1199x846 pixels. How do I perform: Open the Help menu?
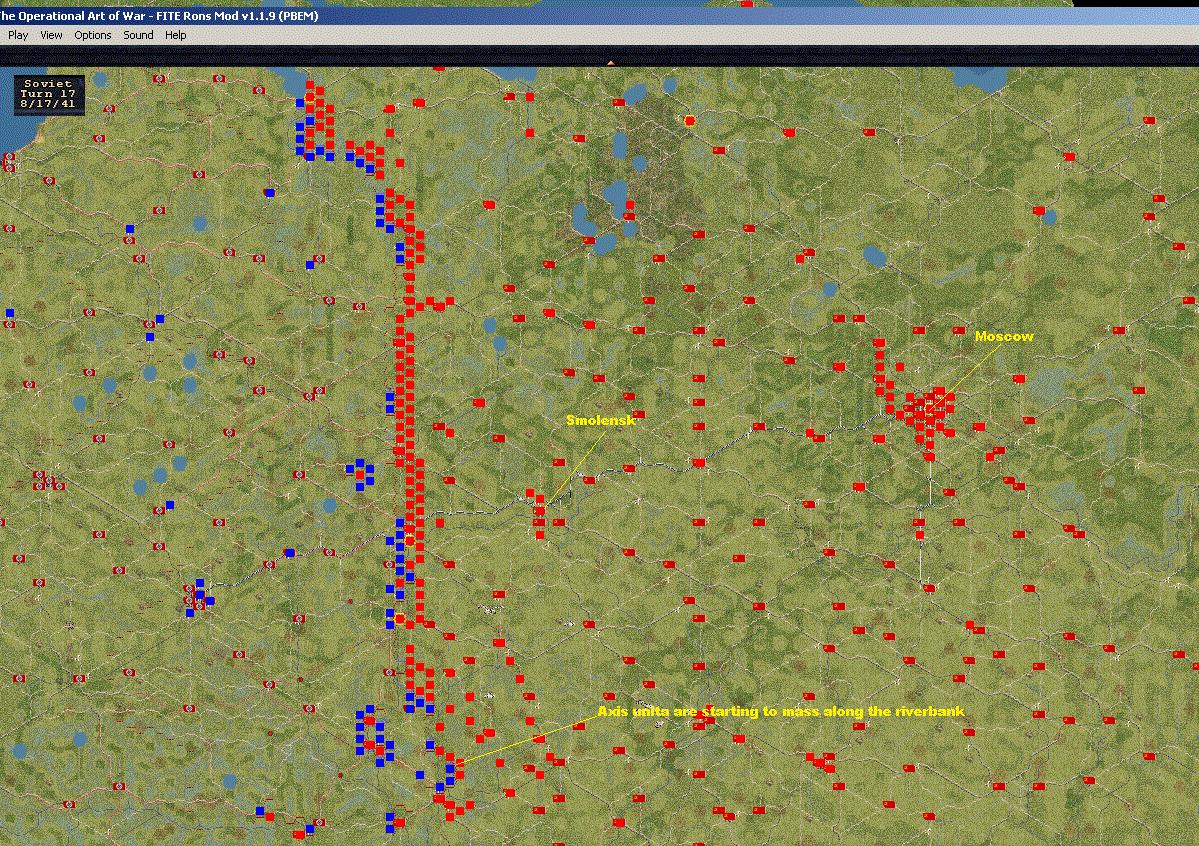[176, 35]
